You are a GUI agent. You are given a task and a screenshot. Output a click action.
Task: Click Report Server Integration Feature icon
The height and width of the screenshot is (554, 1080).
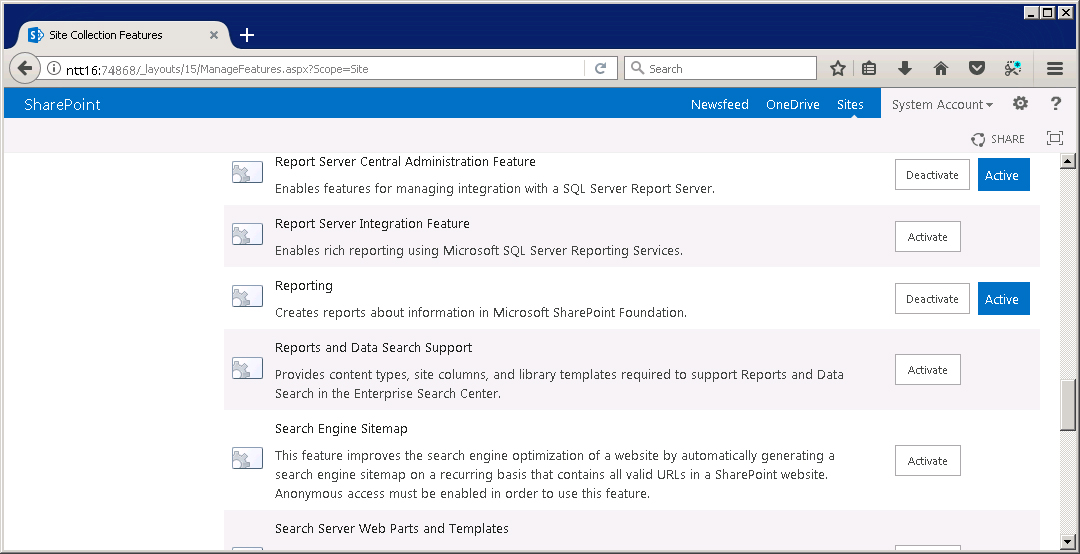247,234
